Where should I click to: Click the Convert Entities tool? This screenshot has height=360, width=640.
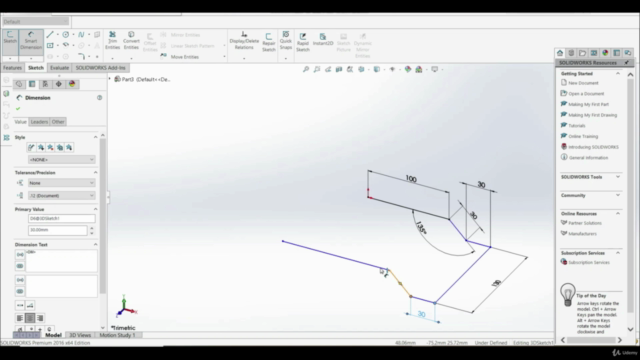pos(131,40)
